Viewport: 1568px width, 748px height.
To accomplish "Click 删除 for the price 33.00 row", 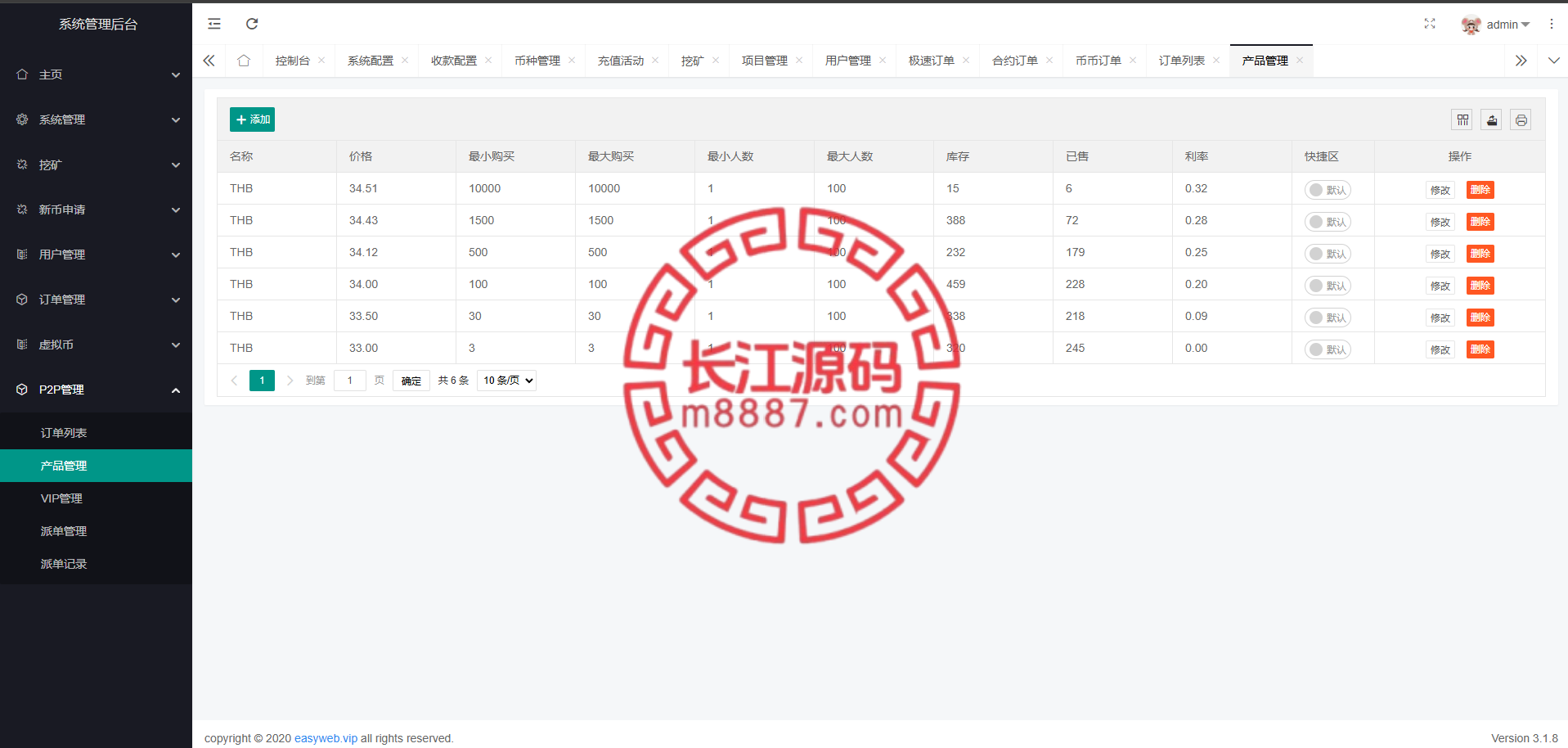I will (1480, 349).
